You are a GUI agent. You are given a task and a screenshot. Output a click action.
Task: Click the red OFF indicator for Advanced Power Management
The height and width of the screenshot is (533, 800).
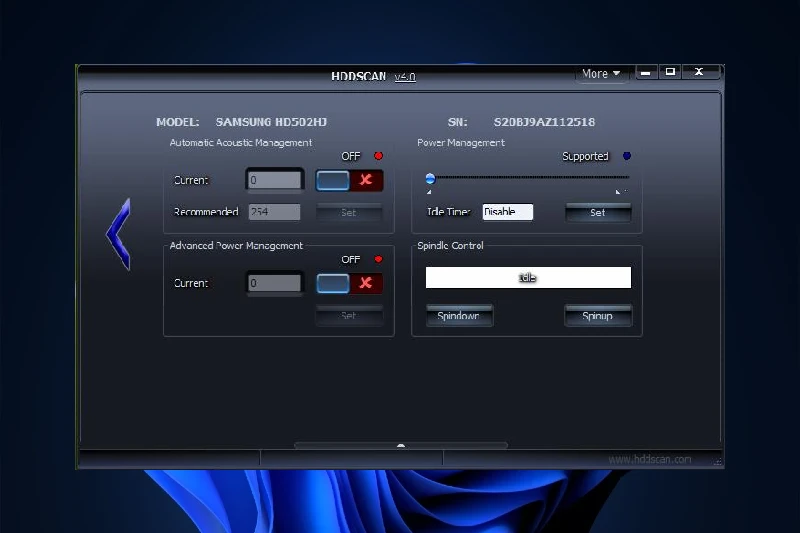tap(379, 259)
